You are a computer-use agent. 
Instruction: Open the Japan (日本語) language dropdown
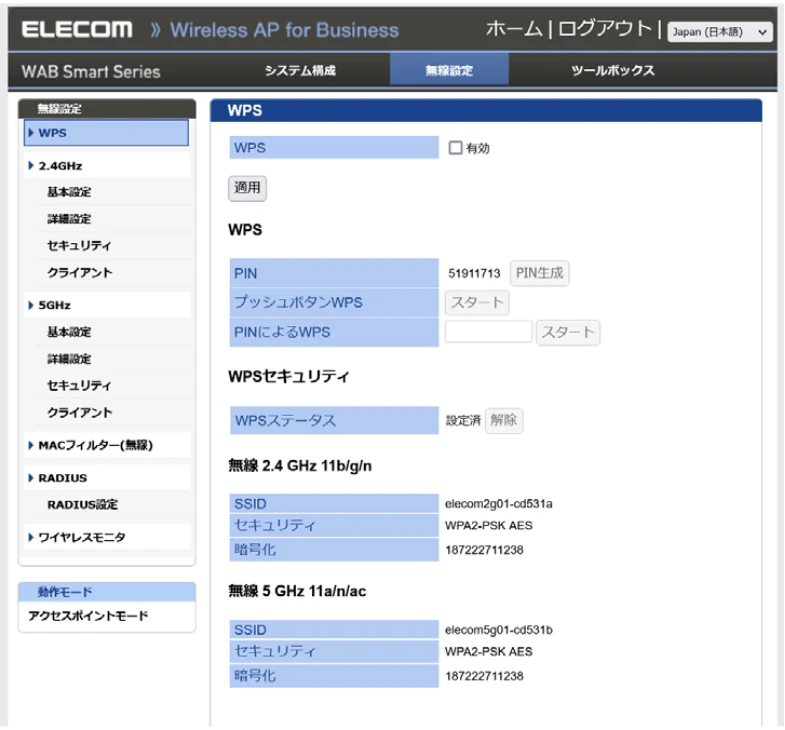[719, 32]
